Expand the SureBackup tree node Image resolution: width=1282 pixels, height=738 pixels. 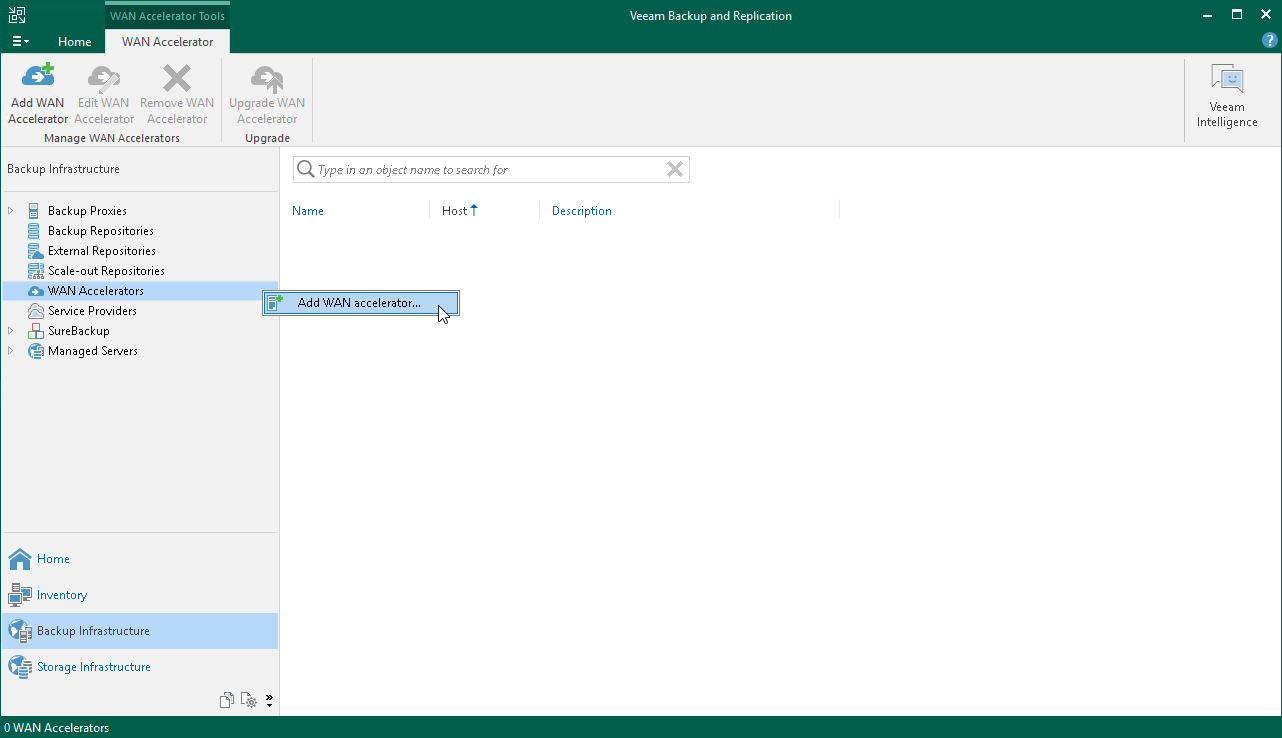pyautogui.click(x=11, y=331)
